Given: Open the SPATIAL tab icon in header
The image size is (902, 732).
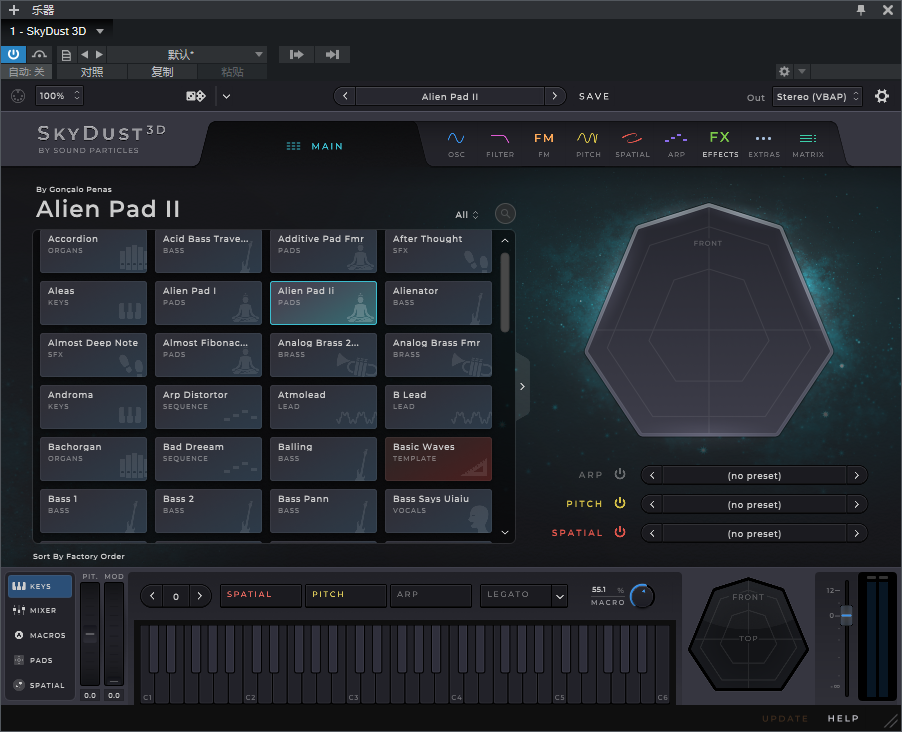Looking at the screenshot, I should [632, 144].
